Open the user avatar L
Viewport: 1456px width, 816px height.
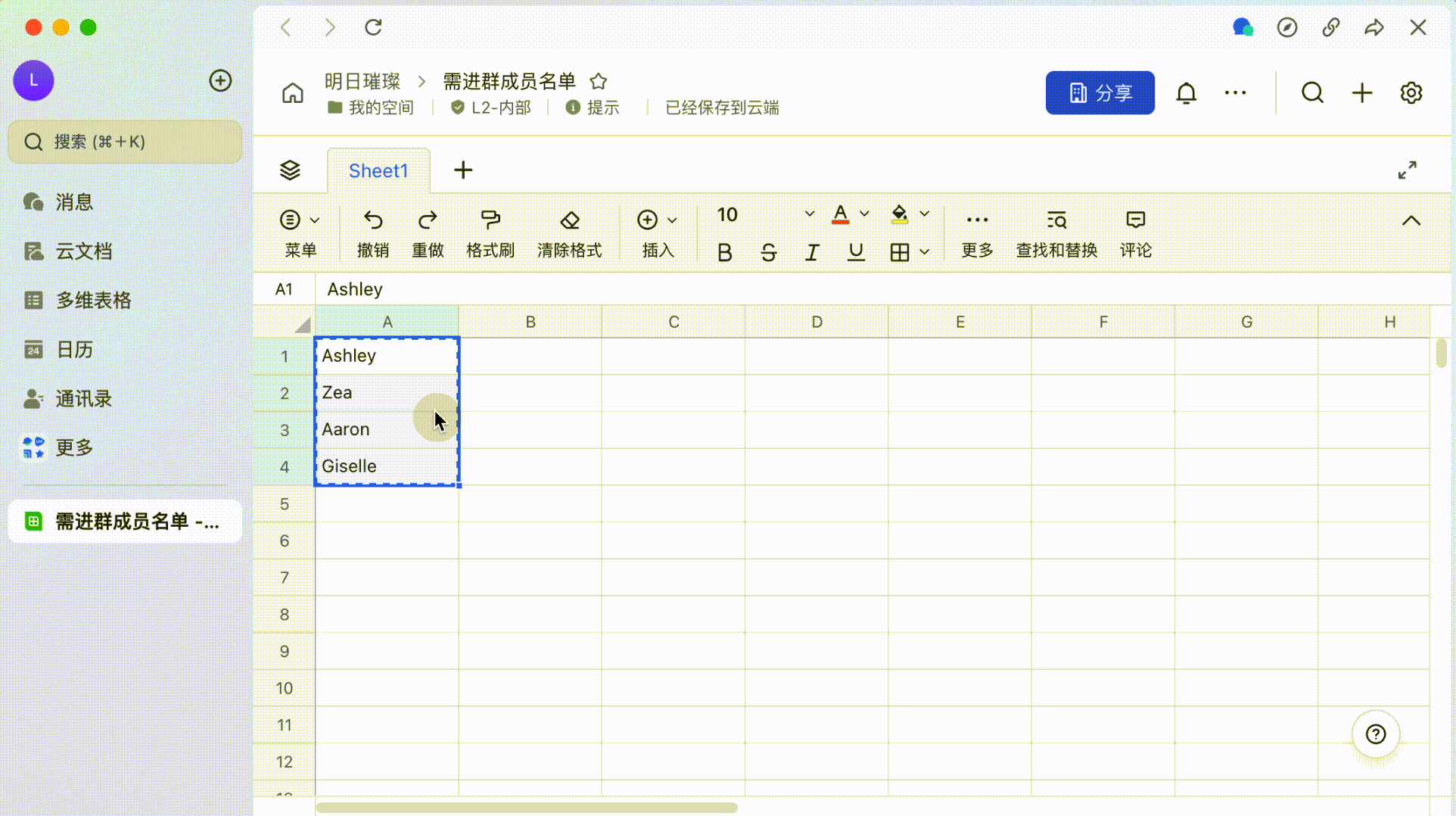pyautogui.click(x=33, y=80)
